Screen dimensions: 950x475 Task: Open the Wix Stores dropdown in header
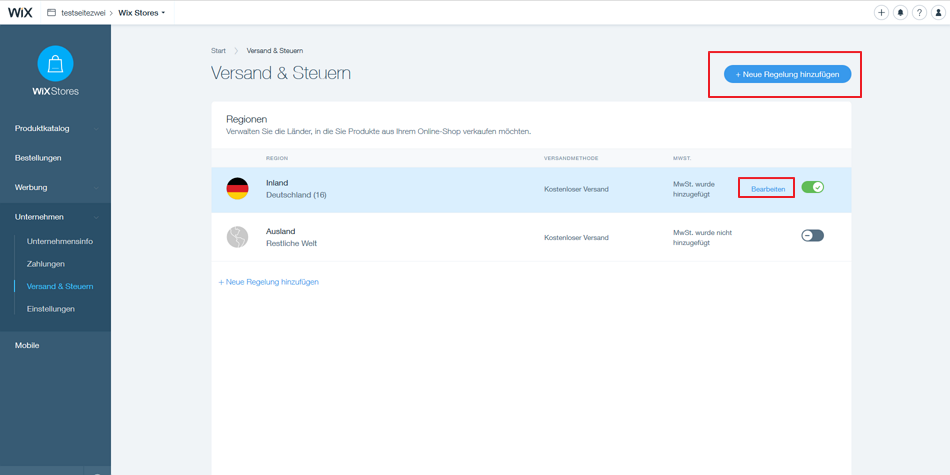pyautogui.click(x=142, y=13)
